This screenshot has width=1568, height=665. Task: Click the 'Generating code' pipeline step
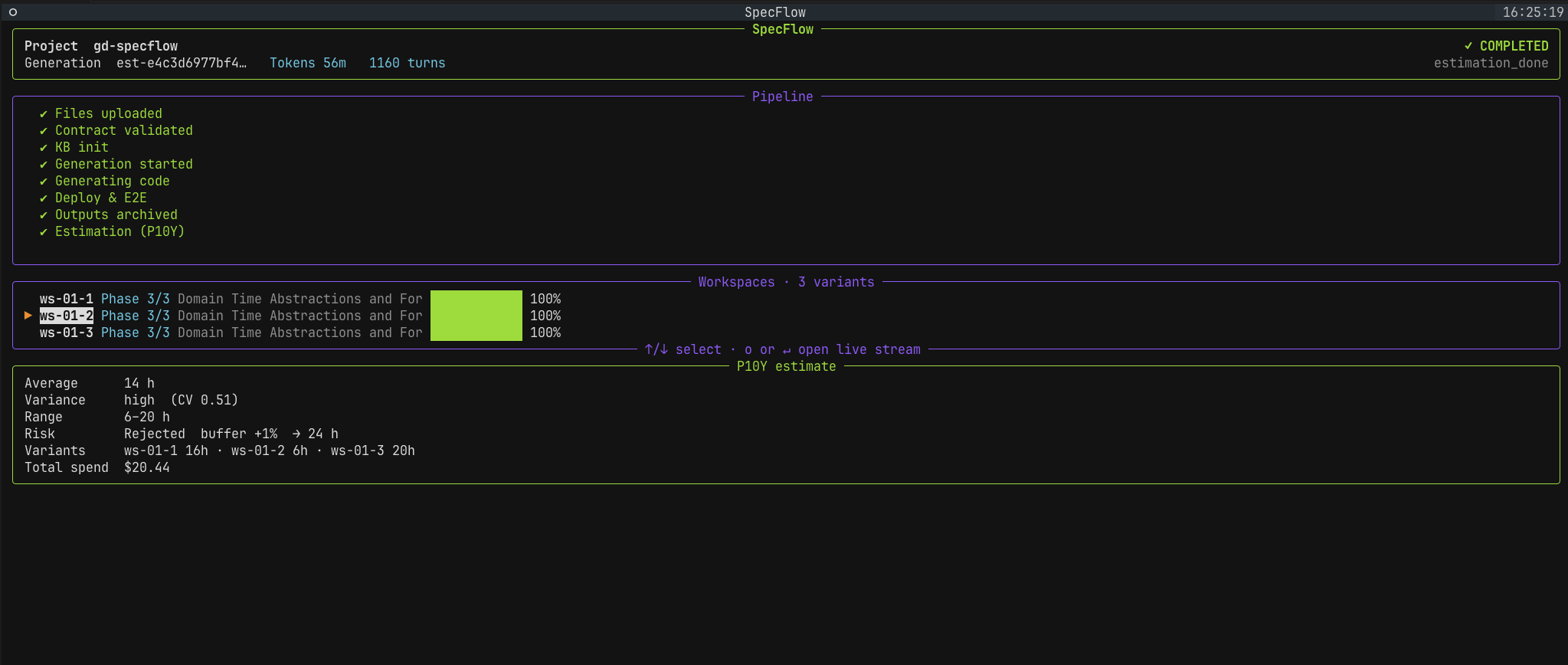coord(113,181)
